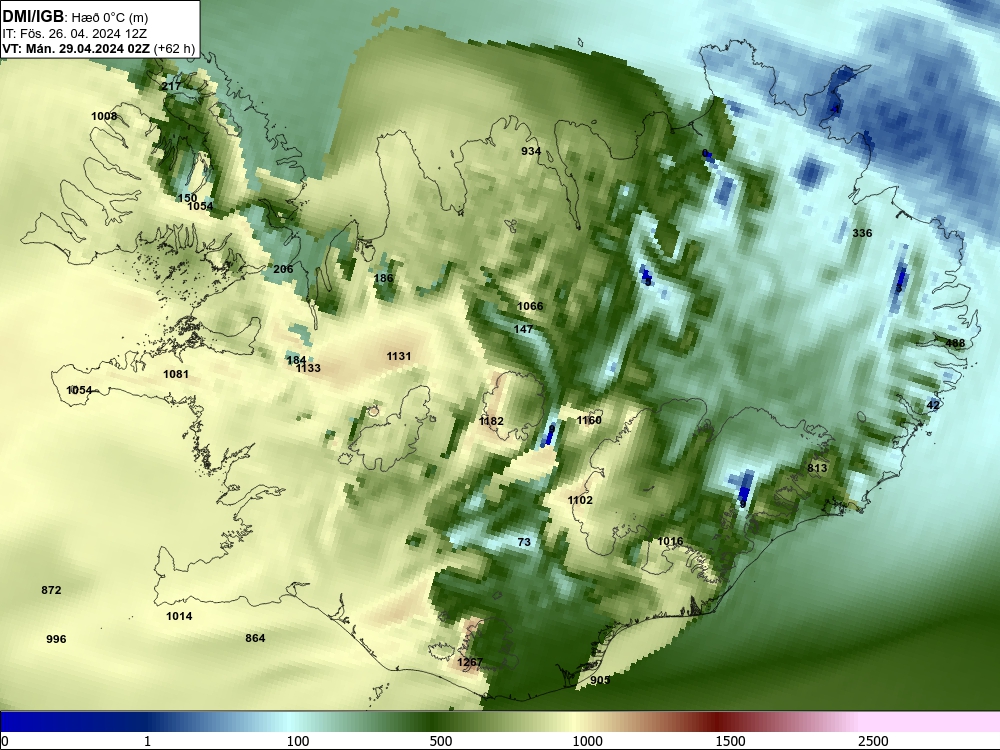Select the 872 value label

click(x=51, y=590)
